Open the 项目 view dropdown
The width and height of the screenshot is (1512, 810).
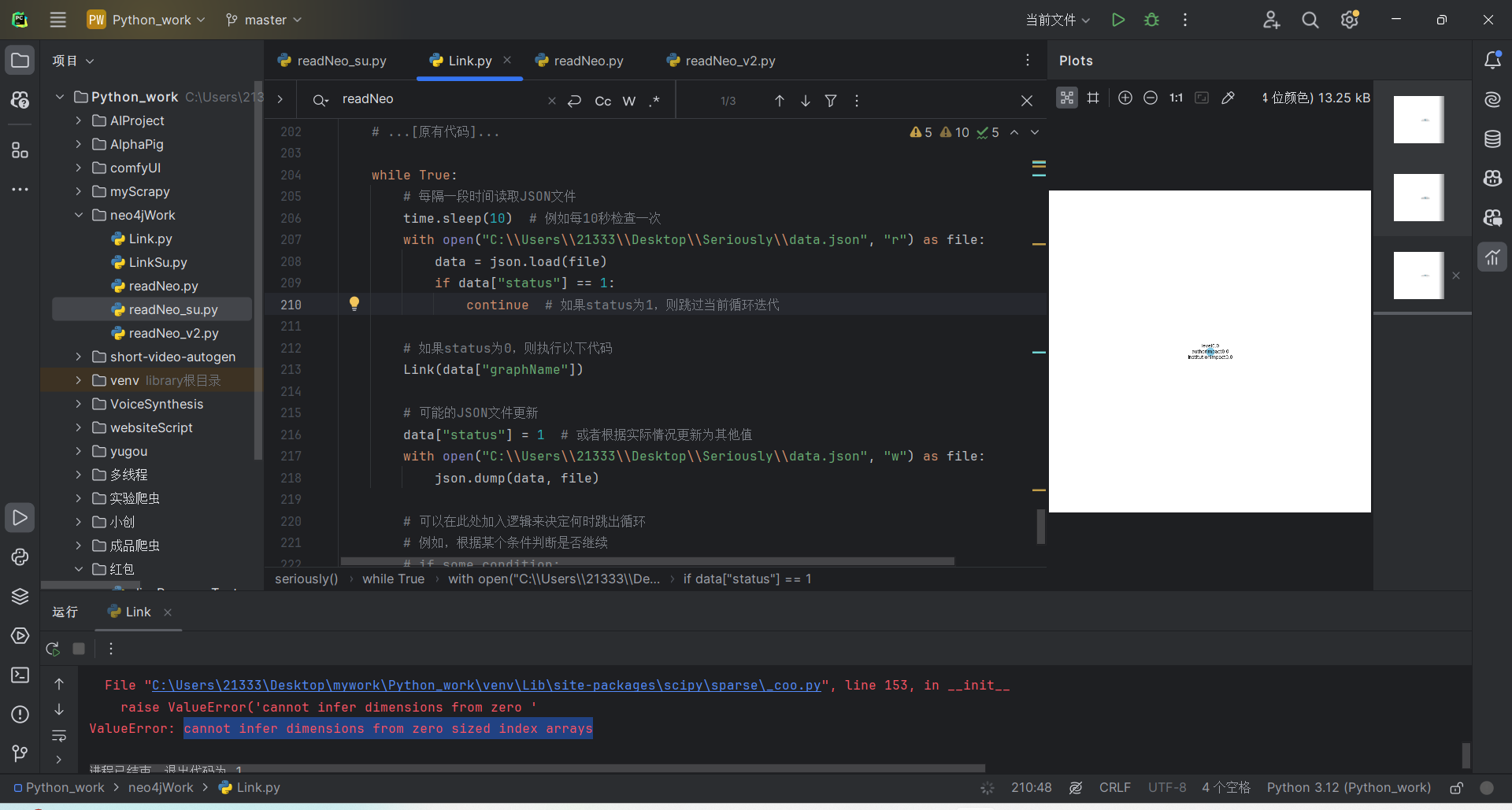pyautogui.click(x=73, y=61)
